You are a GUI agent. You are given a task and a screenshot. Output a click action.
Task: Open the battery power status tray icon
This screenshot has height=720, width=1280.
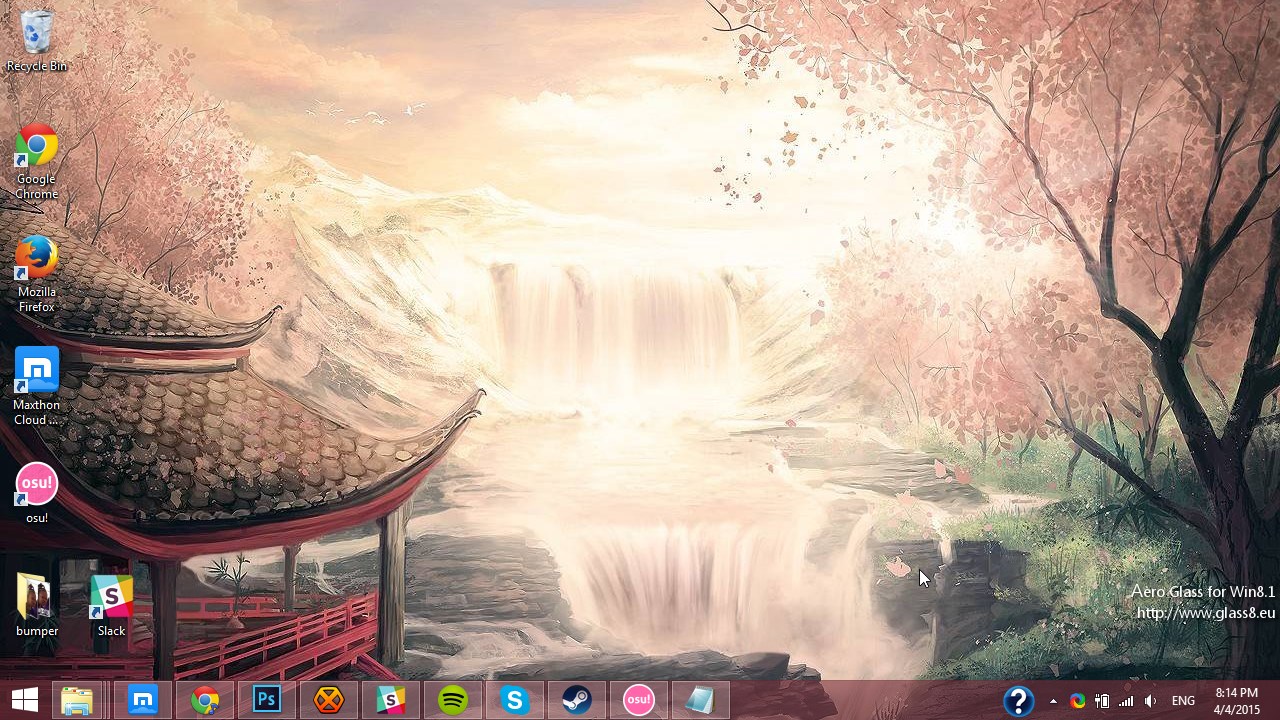[x=1102, y=701]
